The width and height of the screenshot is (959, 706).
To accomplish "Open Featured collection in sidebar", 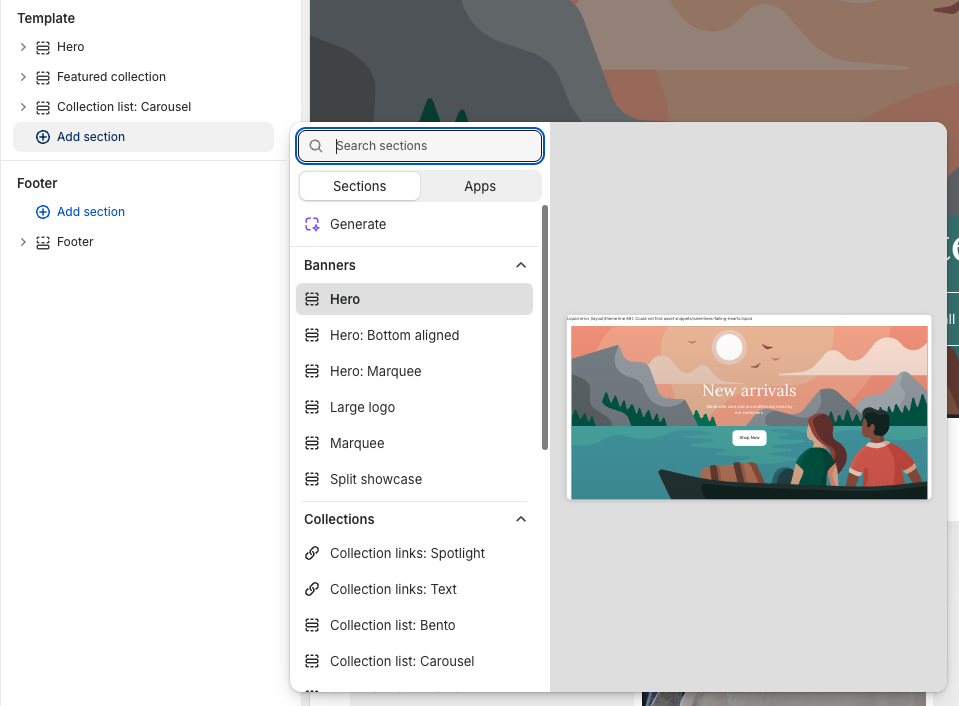I will 111,77.
